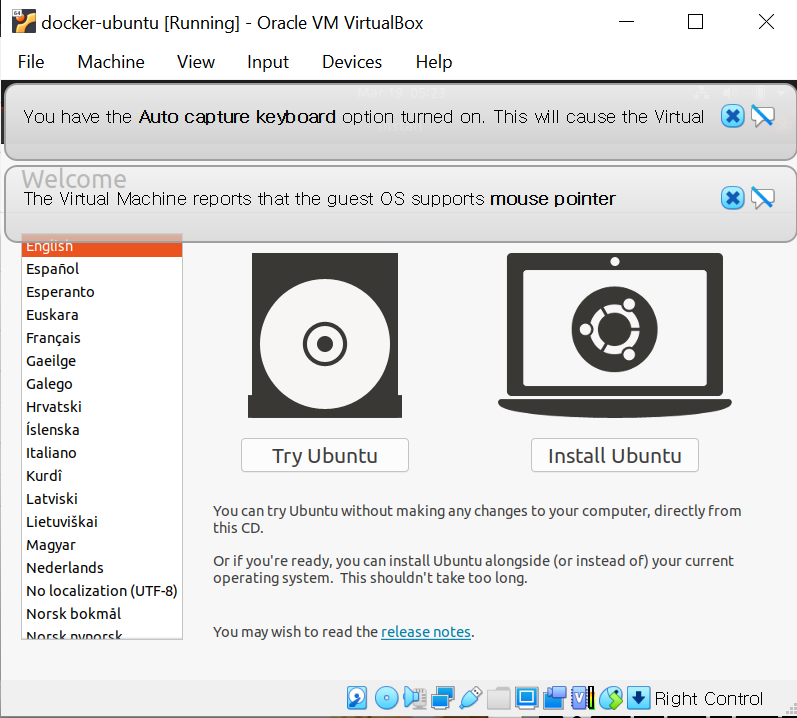Open the Input menu
This screenshot has height=718, width=797.
268,62
